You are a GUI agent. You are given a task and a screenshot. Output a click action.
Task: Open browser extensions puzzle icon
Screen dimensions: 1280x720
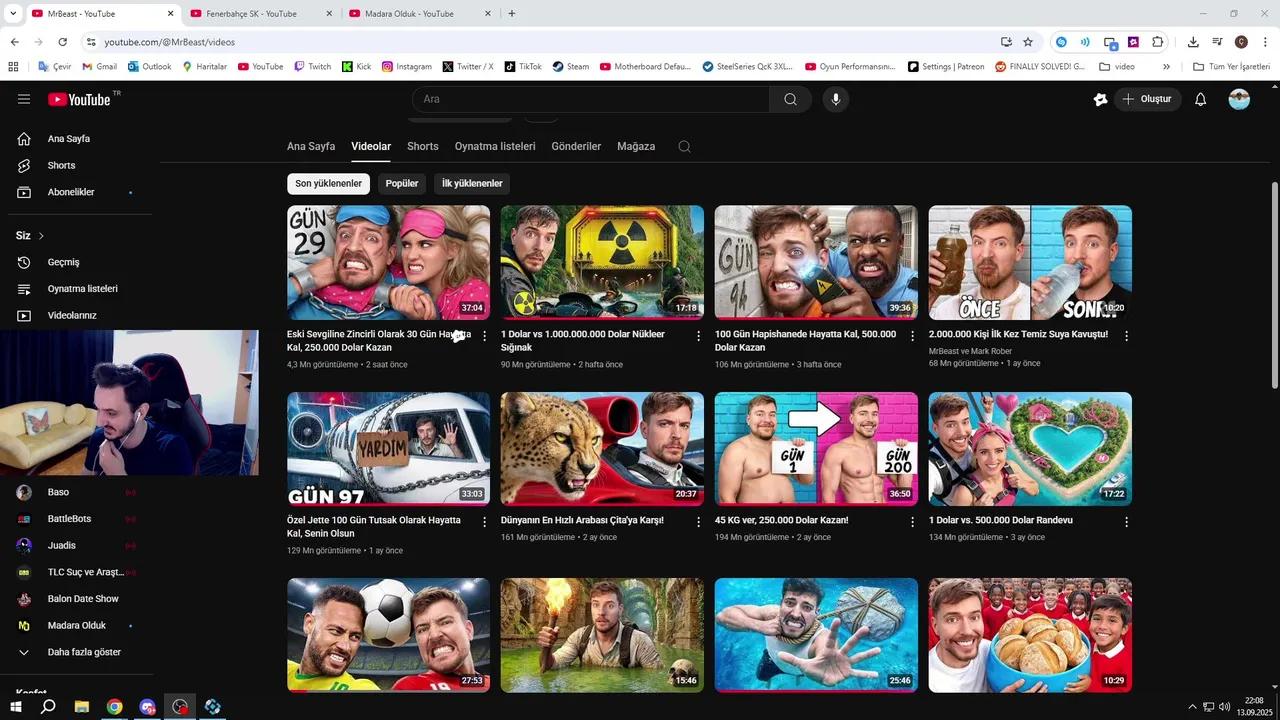click(x=1158, y=42)
